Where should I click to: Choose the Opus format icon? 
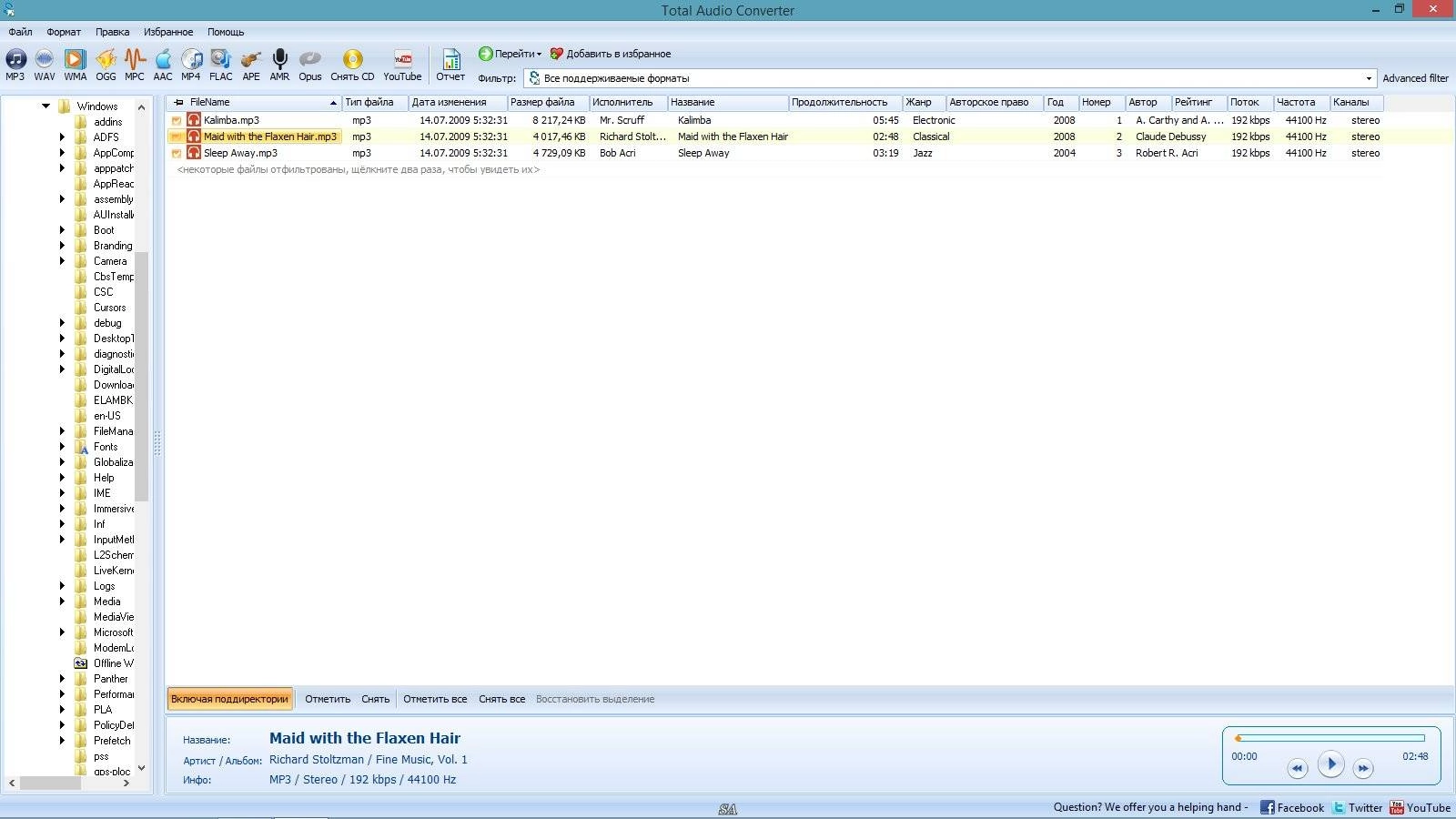pos(310,65)
